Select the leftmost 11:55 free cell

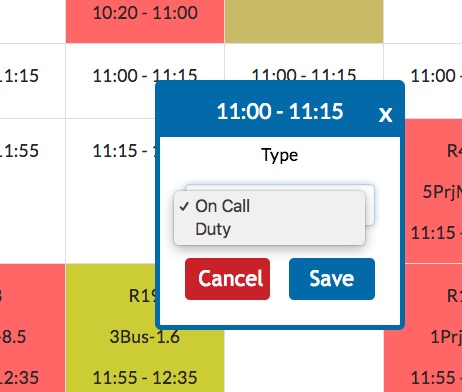32,191
